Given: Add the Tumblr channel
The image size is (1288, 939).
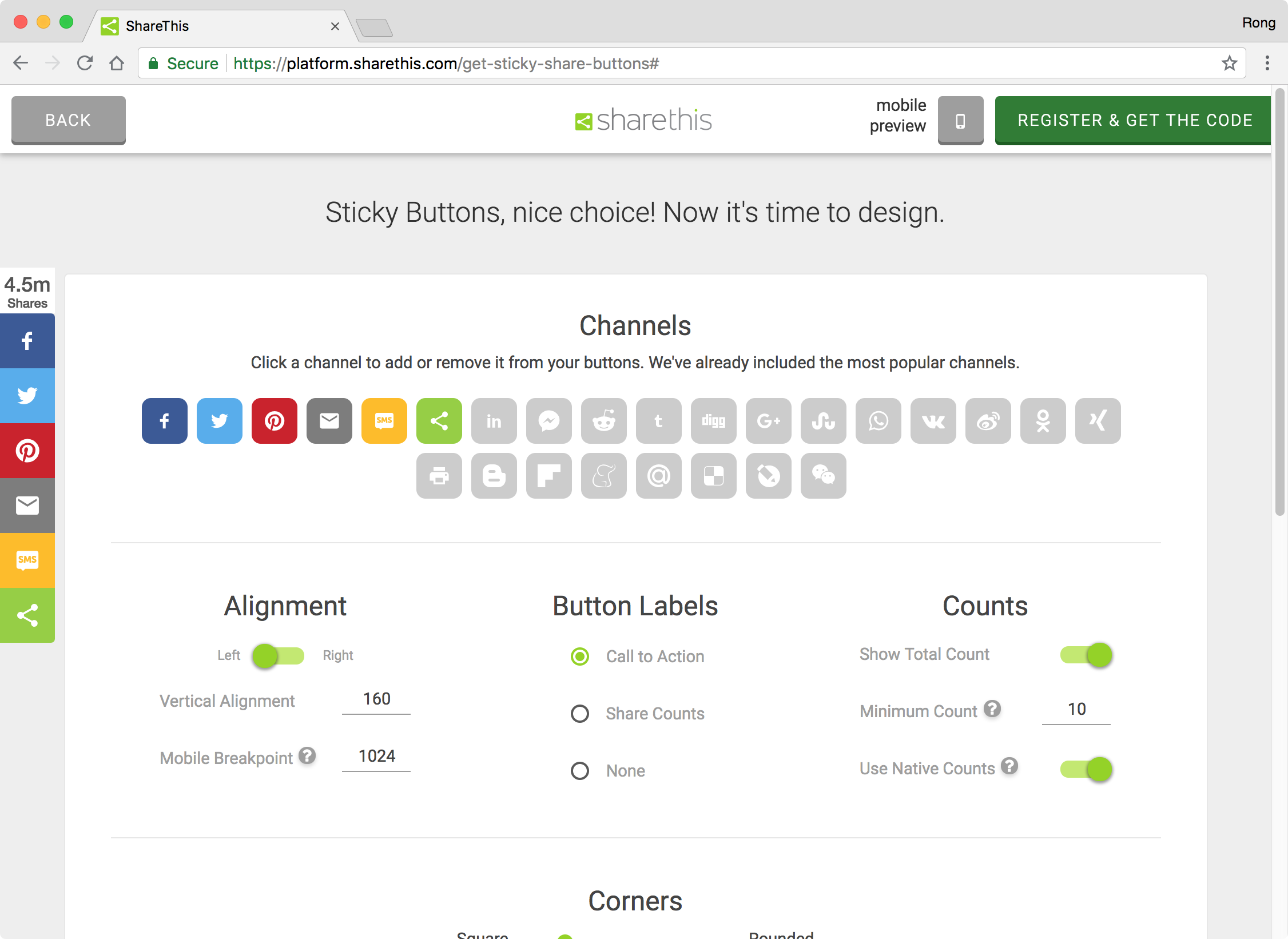Looking at the screenshot, I should click(659, 421).
